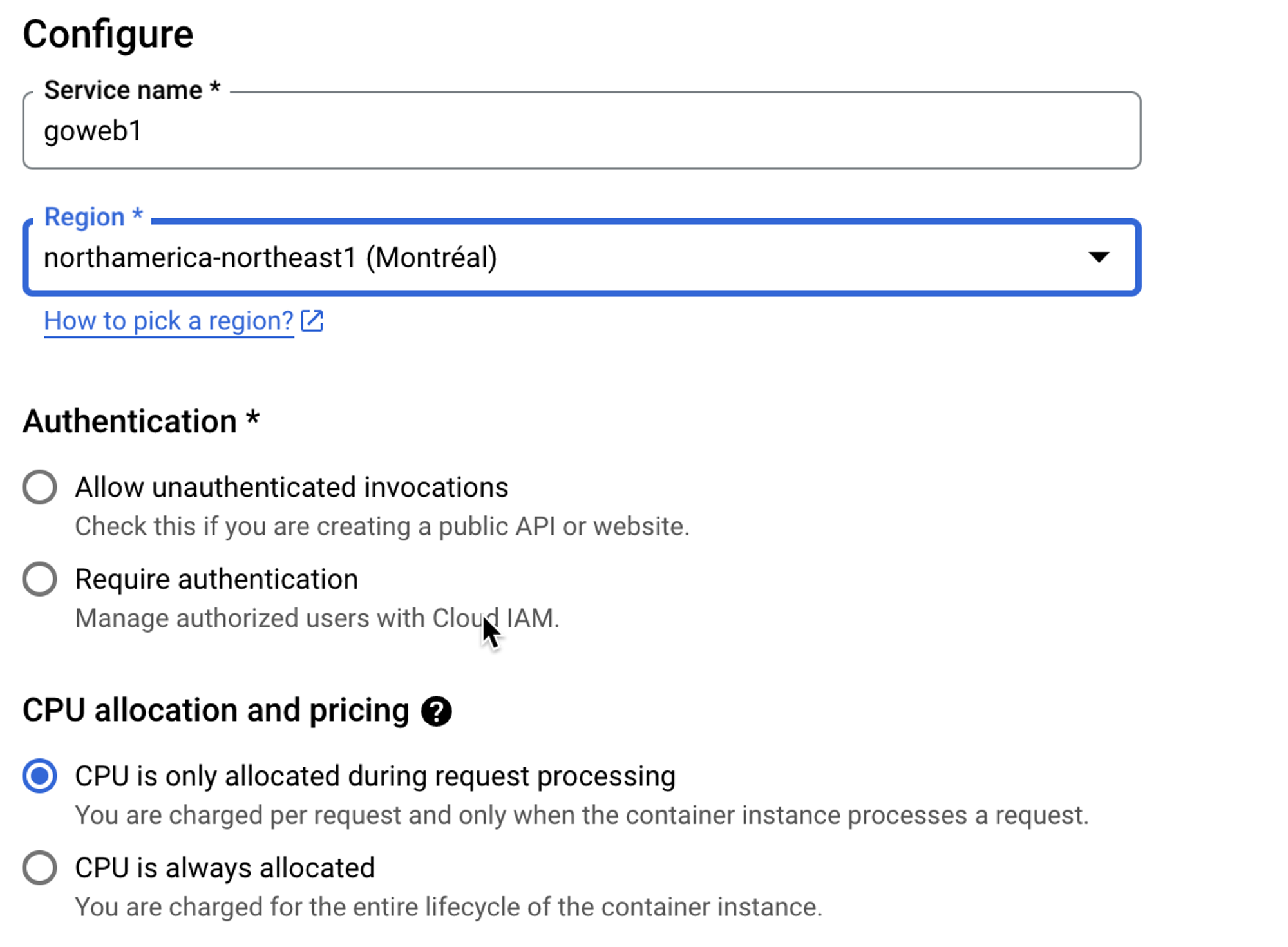Open the How to pick a region? link
1288x947 pixels.
coord(169,321)
